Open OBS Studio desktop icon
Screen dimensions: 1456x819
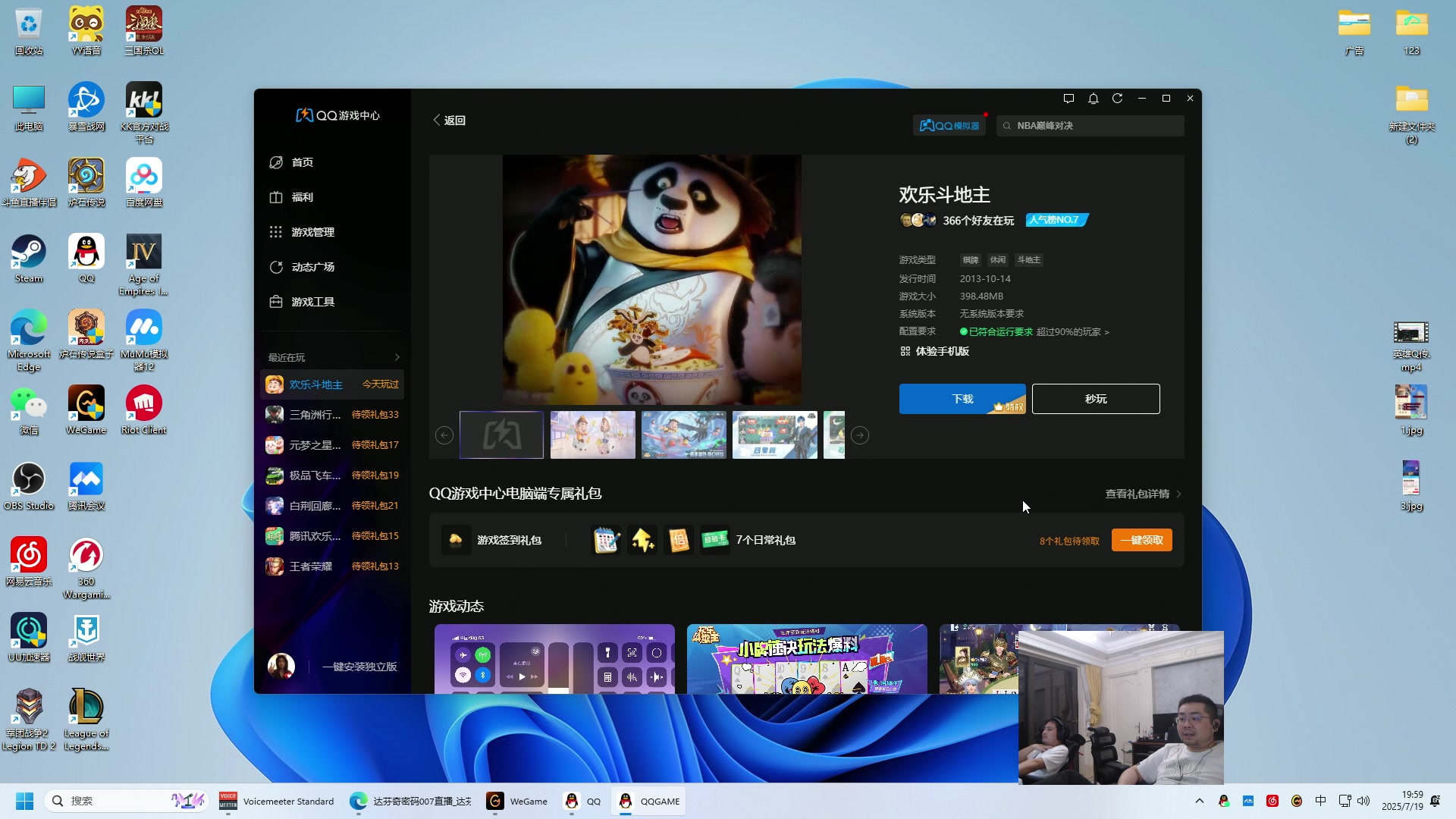[x=29, y=487]
